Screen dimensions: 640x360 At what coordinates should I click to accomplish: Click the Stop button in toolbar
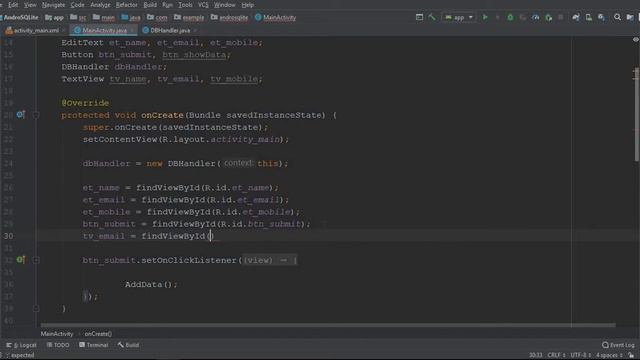coord(561,17)
